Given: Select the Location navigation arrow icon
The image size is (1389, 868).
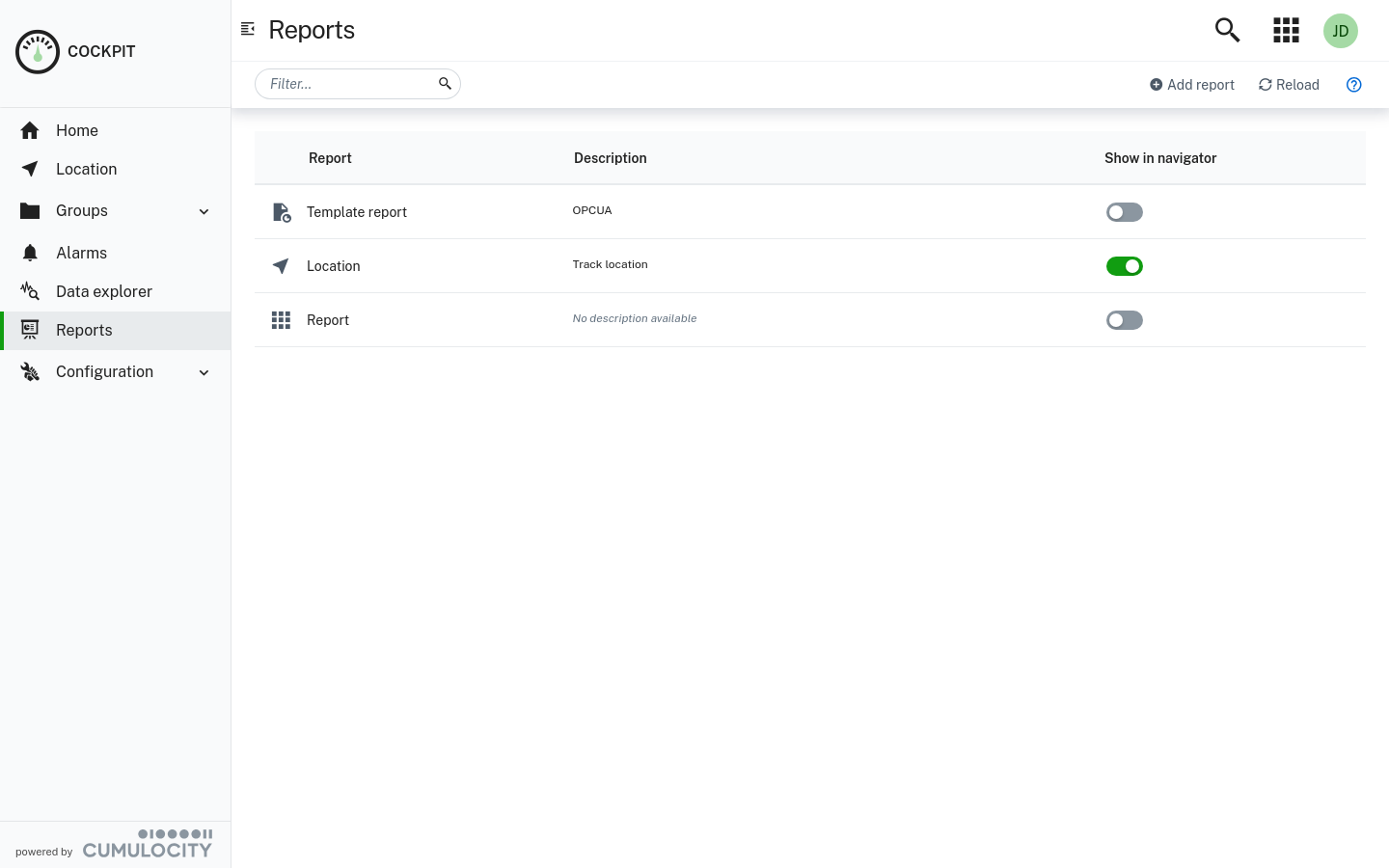Looking at the screenshot, I should pyautogui.click(x=30, y=169).
